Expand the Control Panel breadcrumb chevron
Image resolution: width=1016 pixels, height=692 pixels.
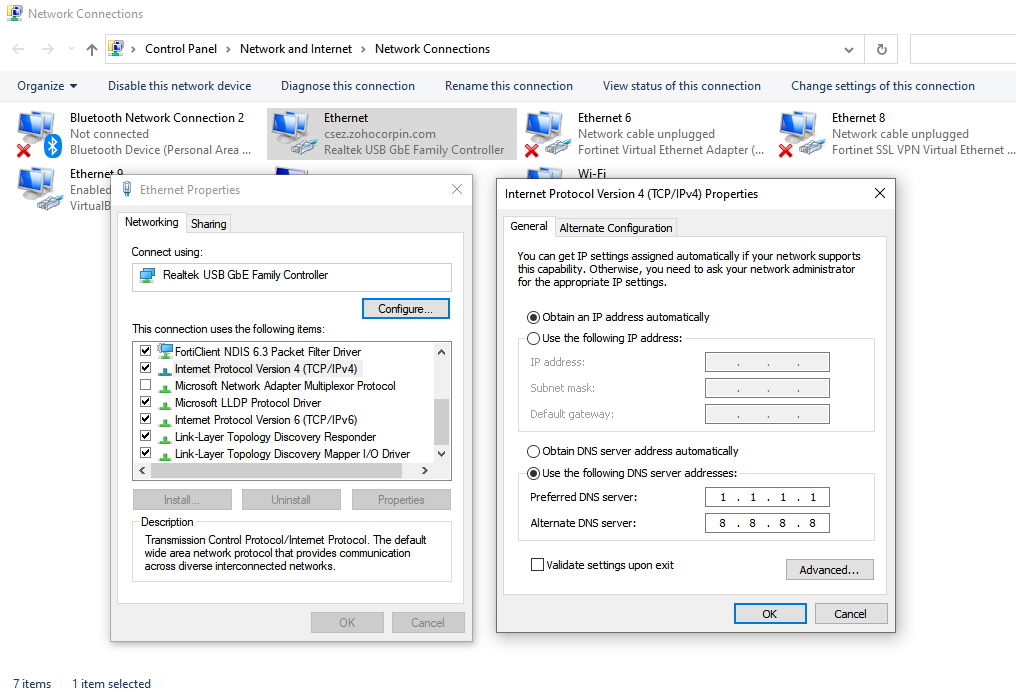coord(228,48)
